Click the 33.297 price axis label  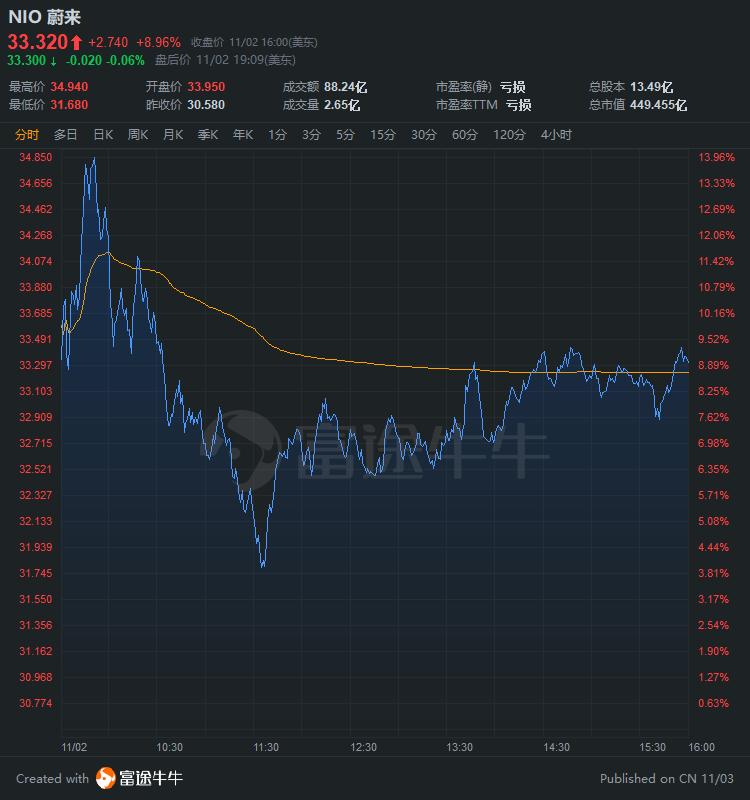pyautogui.click(x=36, y=365)
